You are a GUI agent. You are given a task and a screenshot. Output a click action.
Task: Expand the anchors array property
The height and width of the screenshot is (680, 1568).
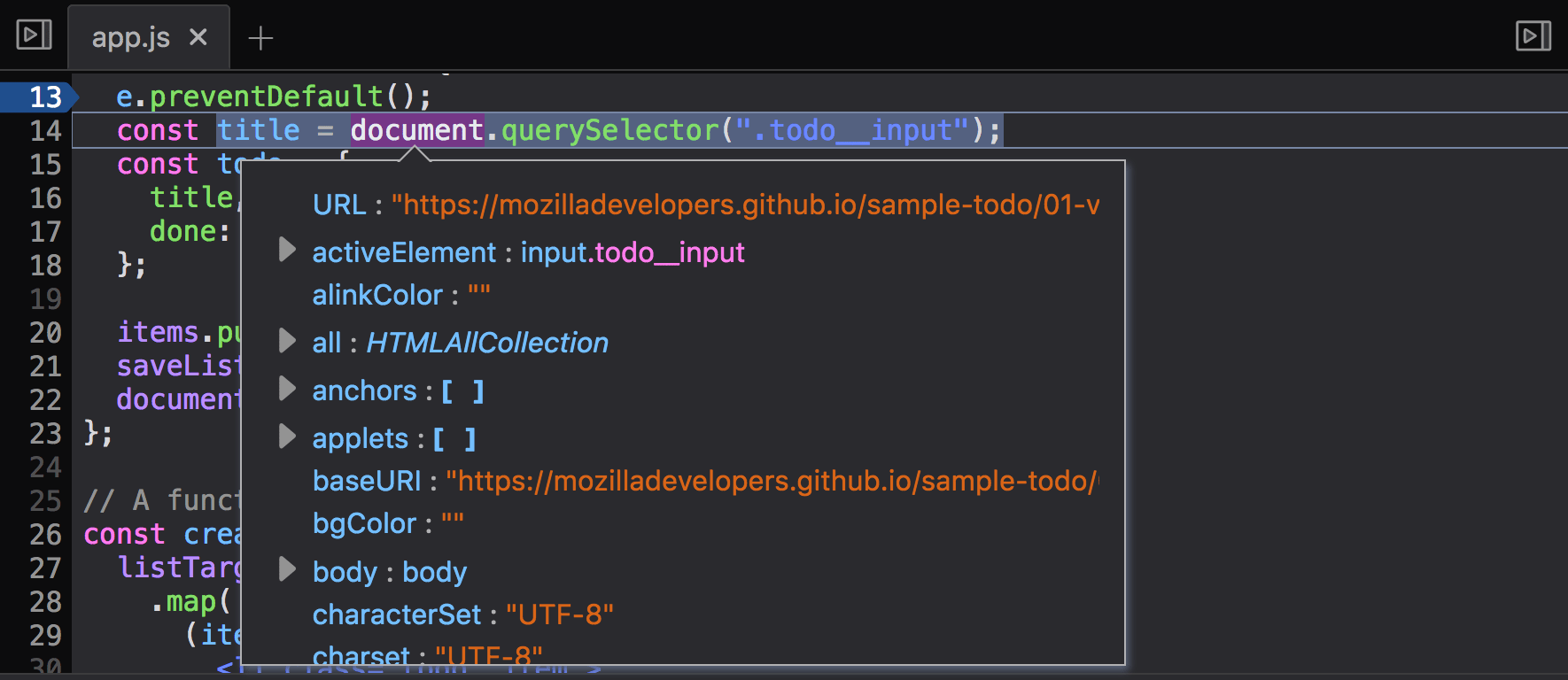[x=286, y=389]
